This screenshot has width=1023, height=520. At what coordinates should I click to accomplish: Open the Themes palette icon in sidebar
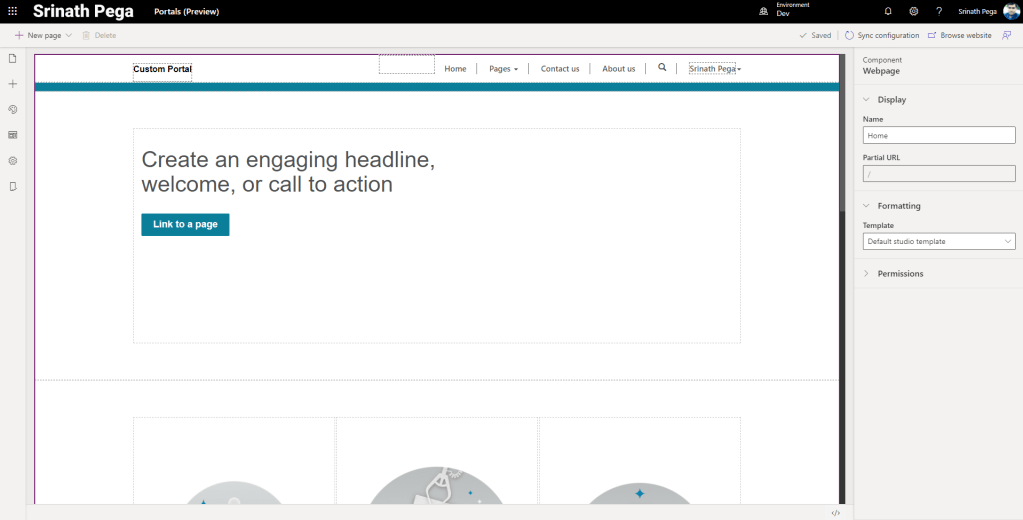click(13, 109)
